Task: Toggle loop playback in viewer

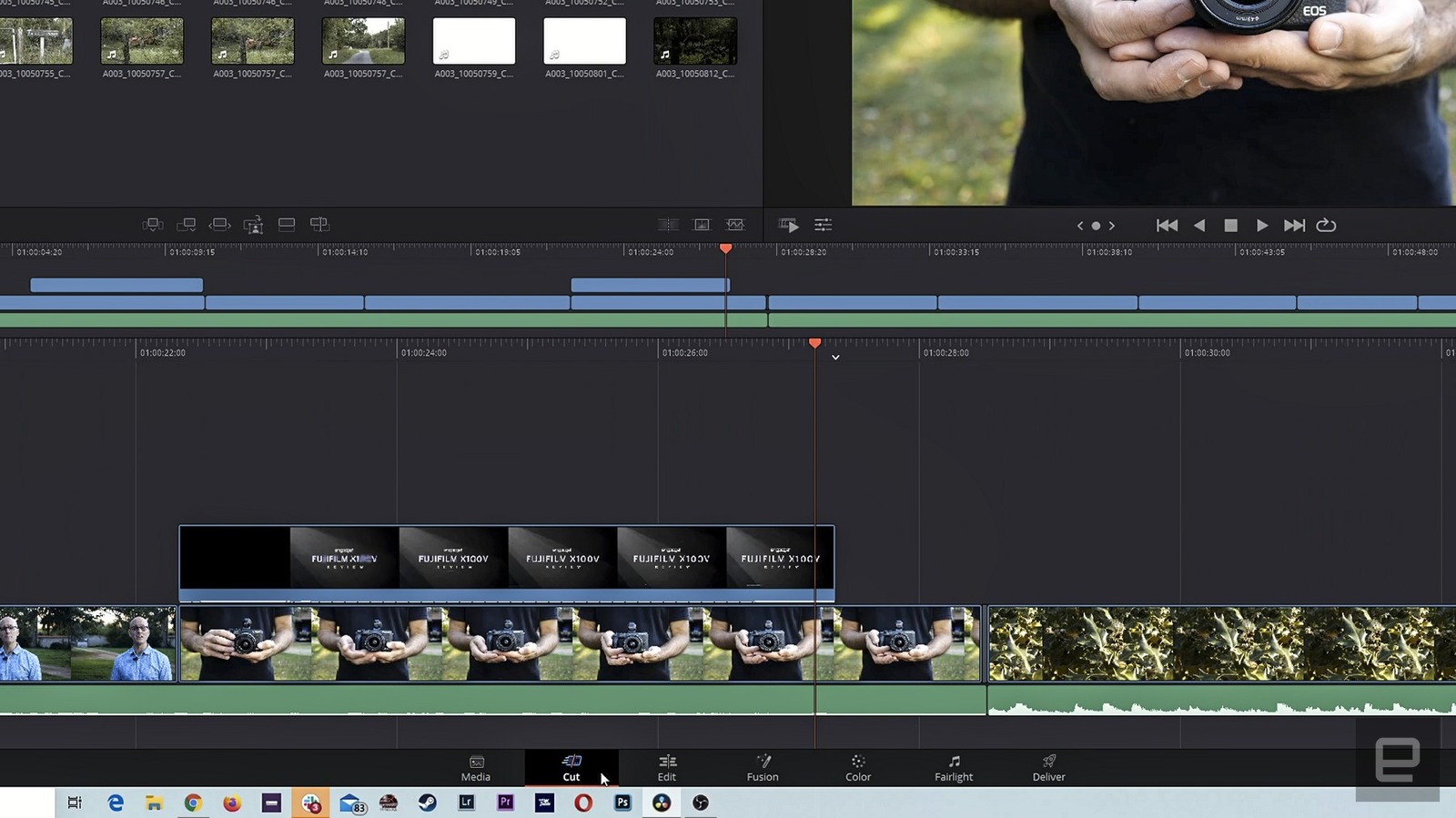Action: tap(1326, 226)
